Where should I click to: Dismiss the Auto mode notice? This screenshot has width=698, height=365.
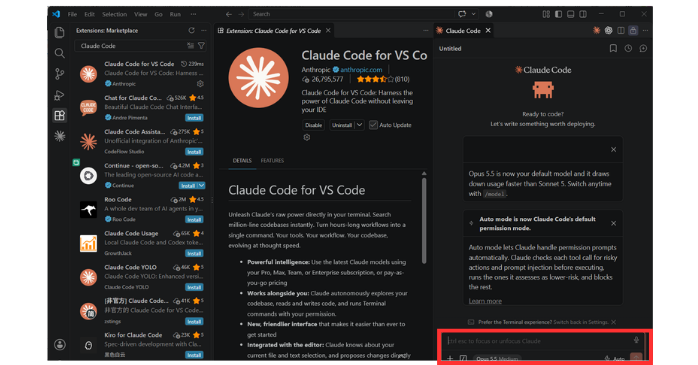tap(613, 223)
